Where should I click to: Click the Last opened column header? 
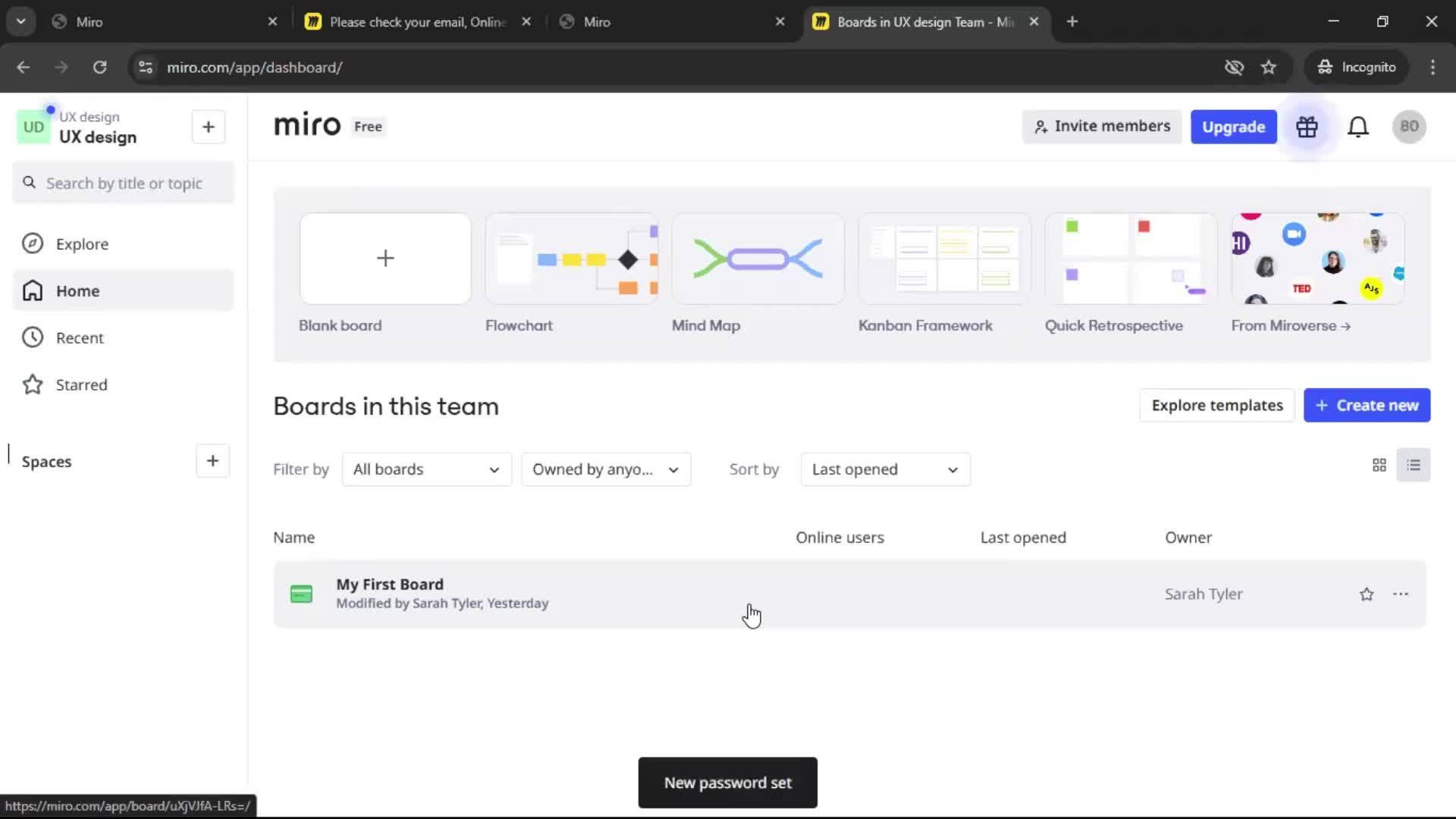click(x=1023, y=538)
